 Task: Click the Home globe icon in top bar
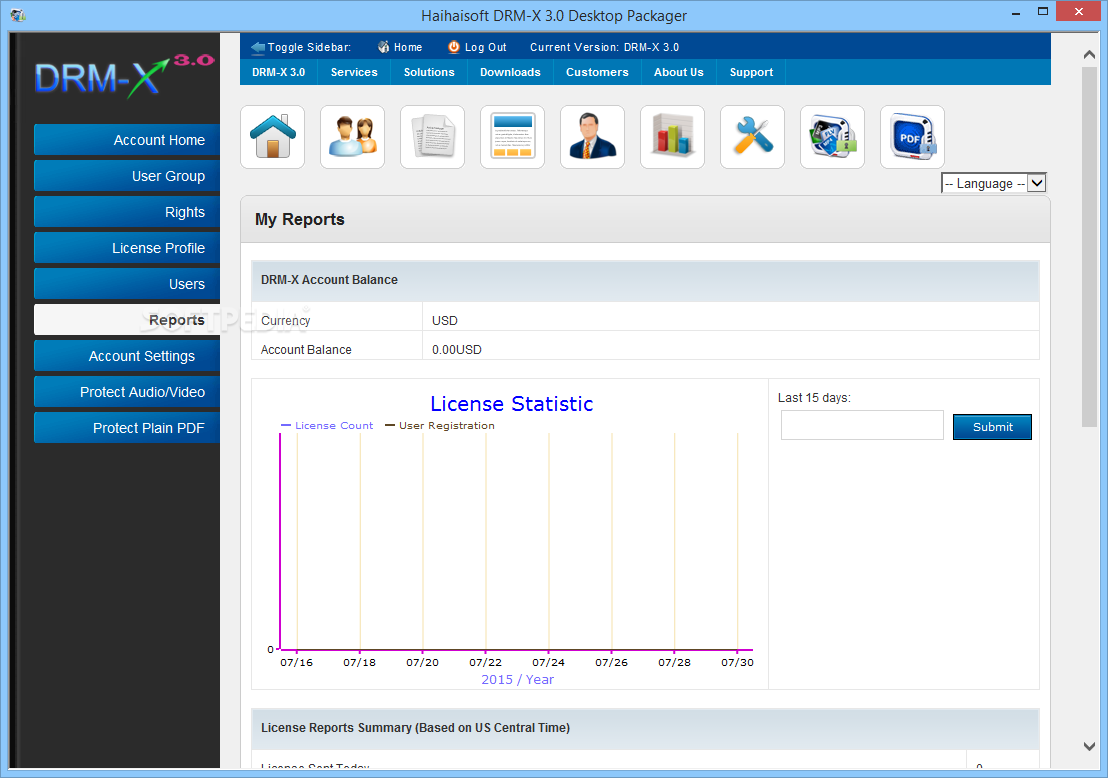coord(383,47)
